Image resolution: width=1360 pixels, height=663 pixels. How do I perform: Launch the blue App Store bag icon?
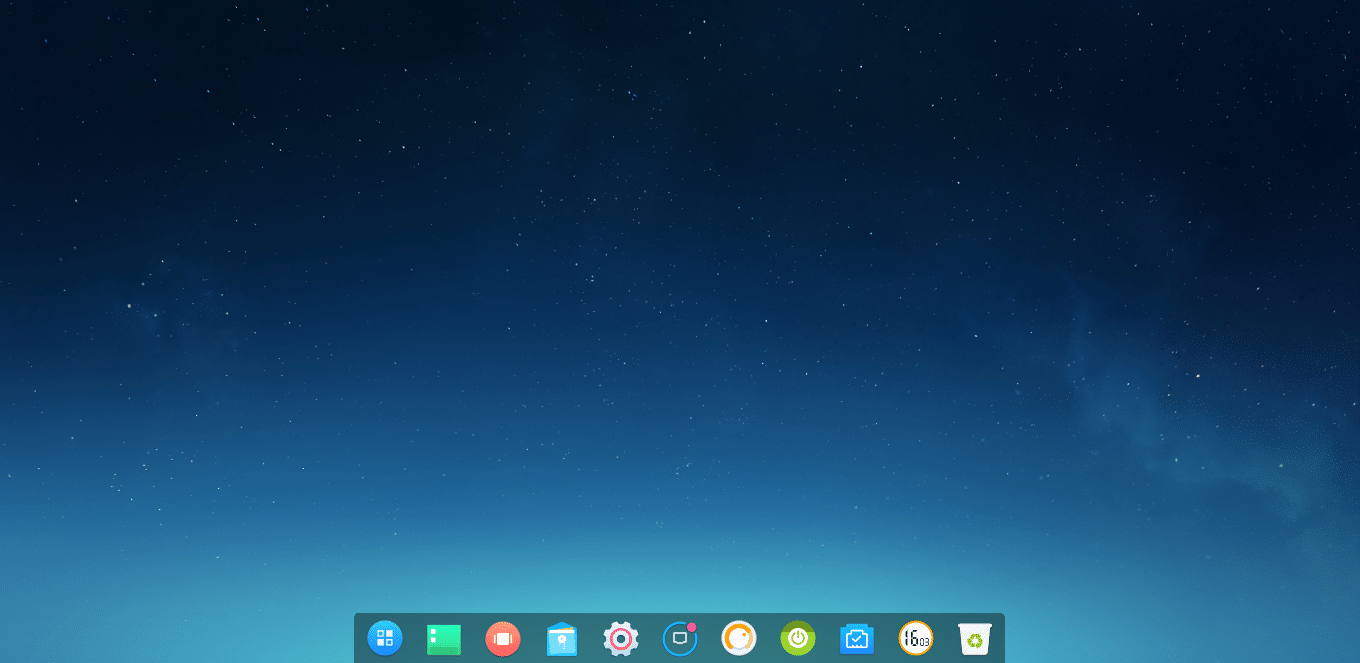coord(562,639)
